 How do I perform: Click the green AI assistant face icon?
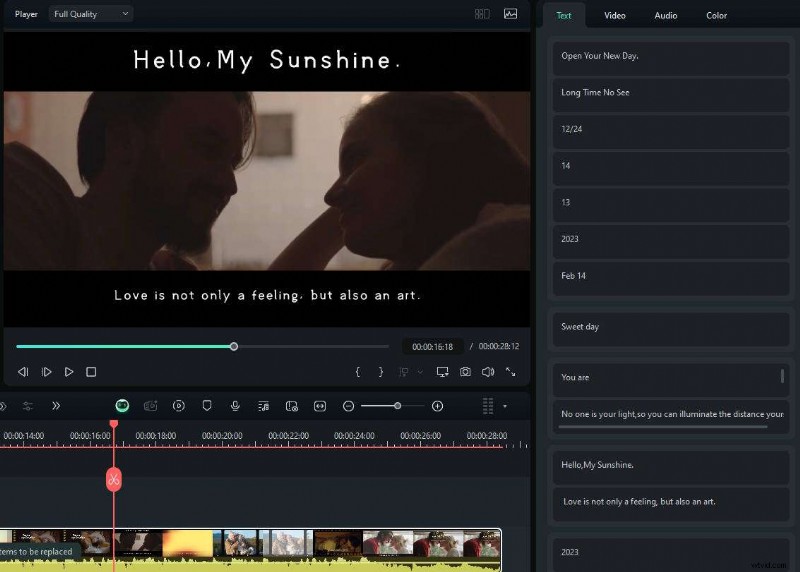pos(122,406)
